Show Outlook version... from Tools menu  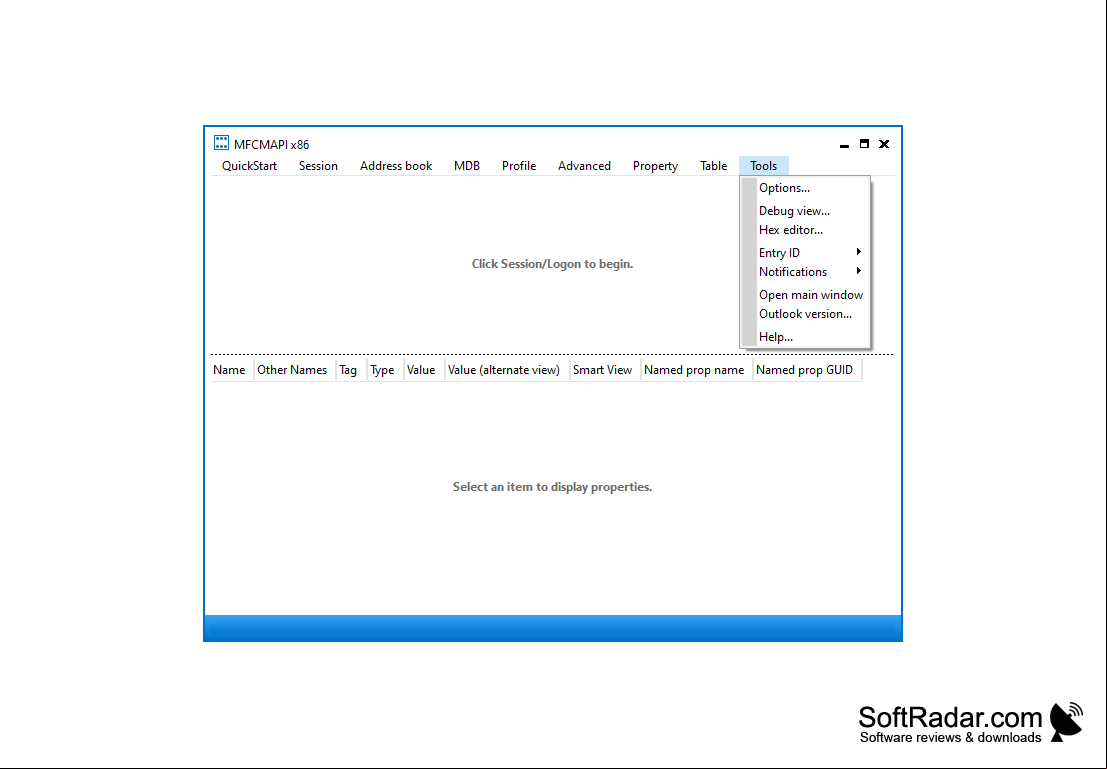806,314
